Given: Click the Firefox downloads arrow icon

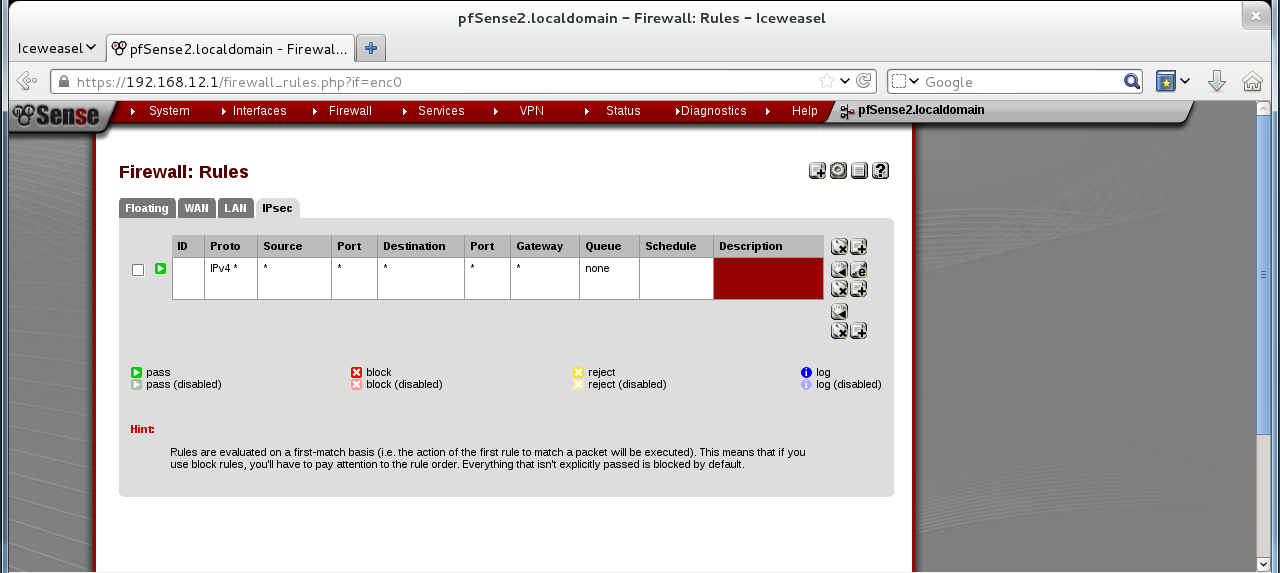Looking at the screenshot, I should point(1216,81).
